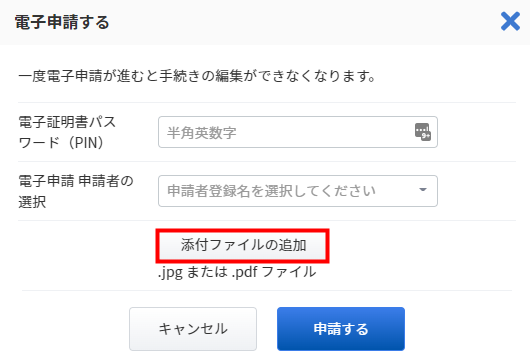Click the 電子証明書パスワード（PIN） label
Viewport: 530px width, 363px height.
67,132
